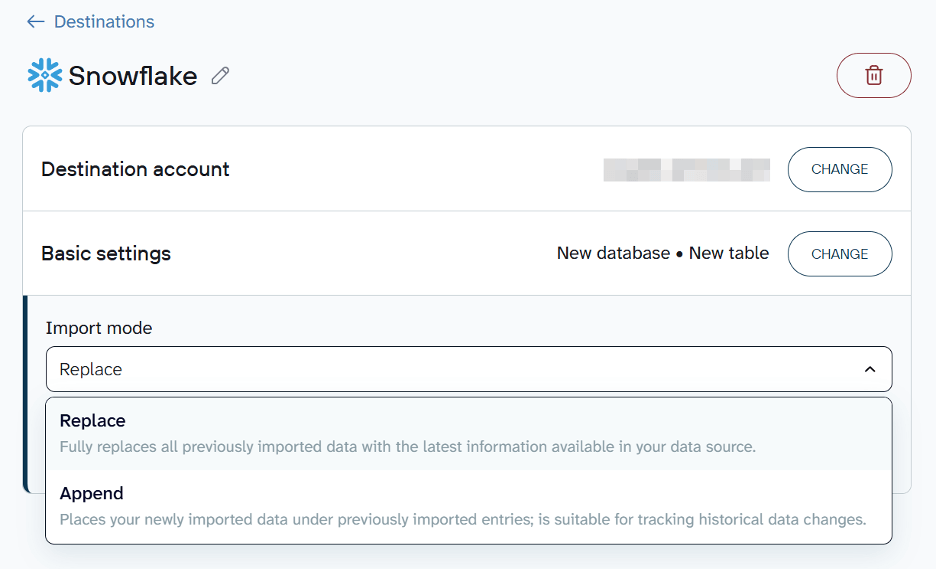Viewport: 936px width, 570px height.
Task: Click the pencil icon to rename destination
Action: 221,76
